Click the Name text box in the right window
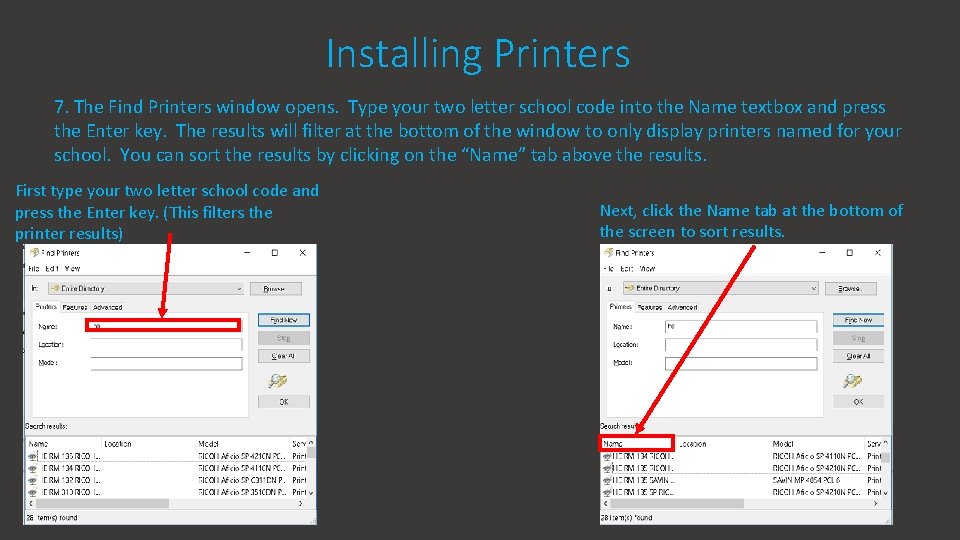 pos(741,326)
